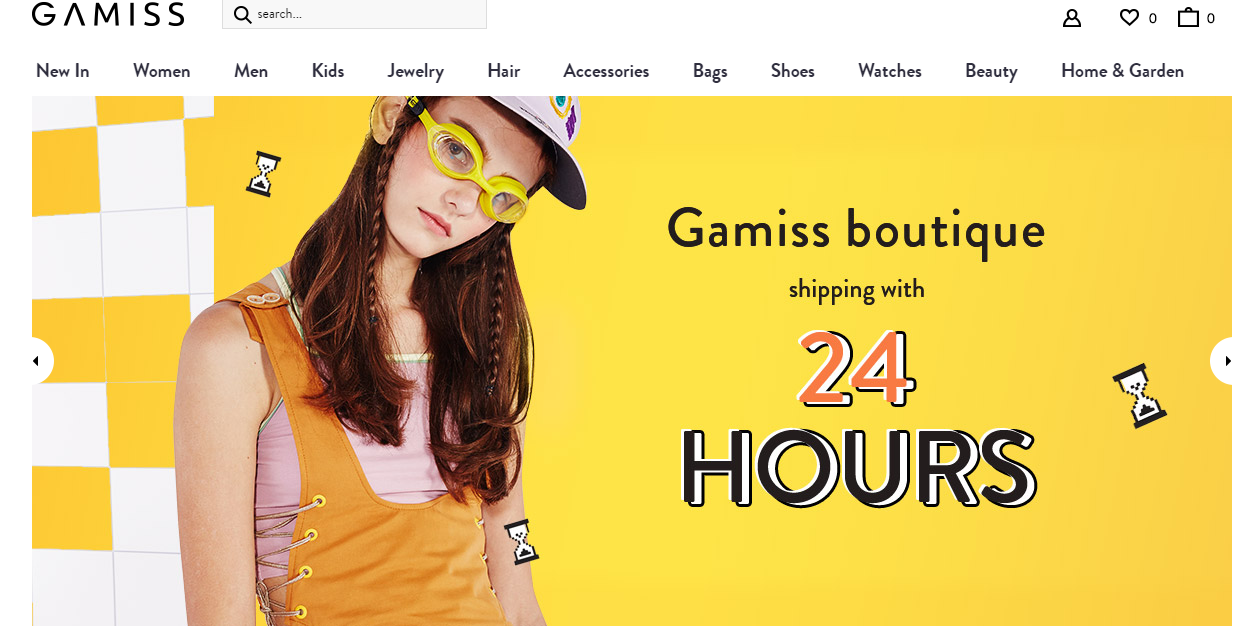The width and height of the screenshot is (1241, 631).
Task: Open the Kids category
Action: [328, 71]
